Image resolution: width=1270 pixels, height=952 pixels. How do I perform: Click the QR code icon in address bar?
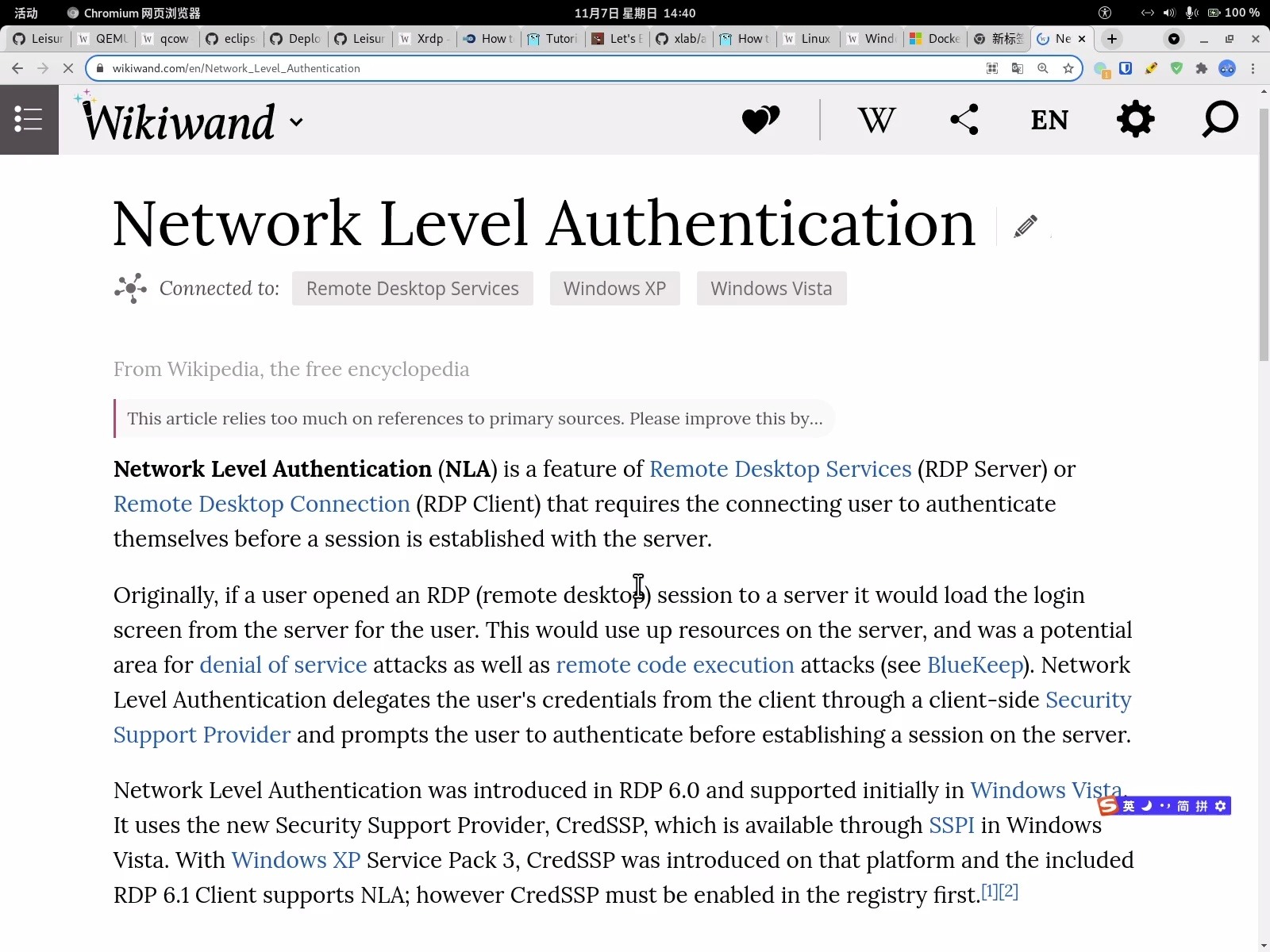[x=992, y=68]
